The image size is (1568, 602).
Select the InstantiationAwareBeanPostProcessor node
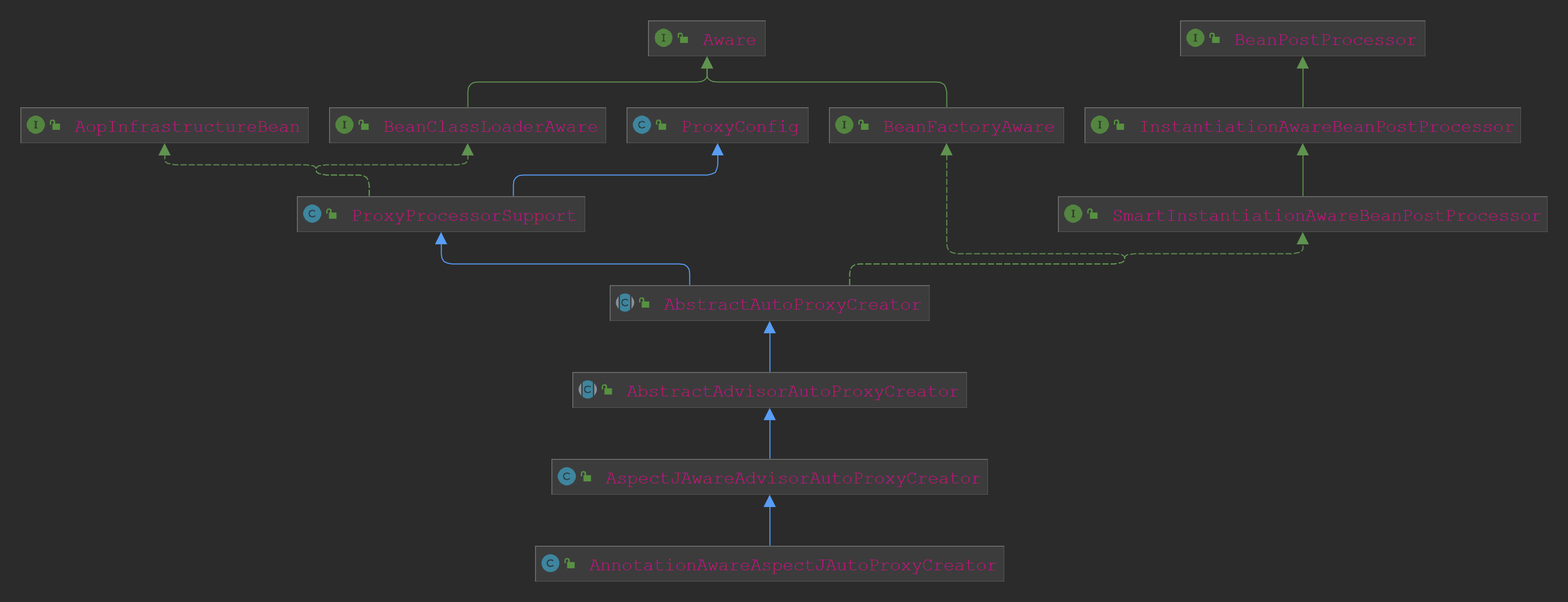pos(1326,127)
